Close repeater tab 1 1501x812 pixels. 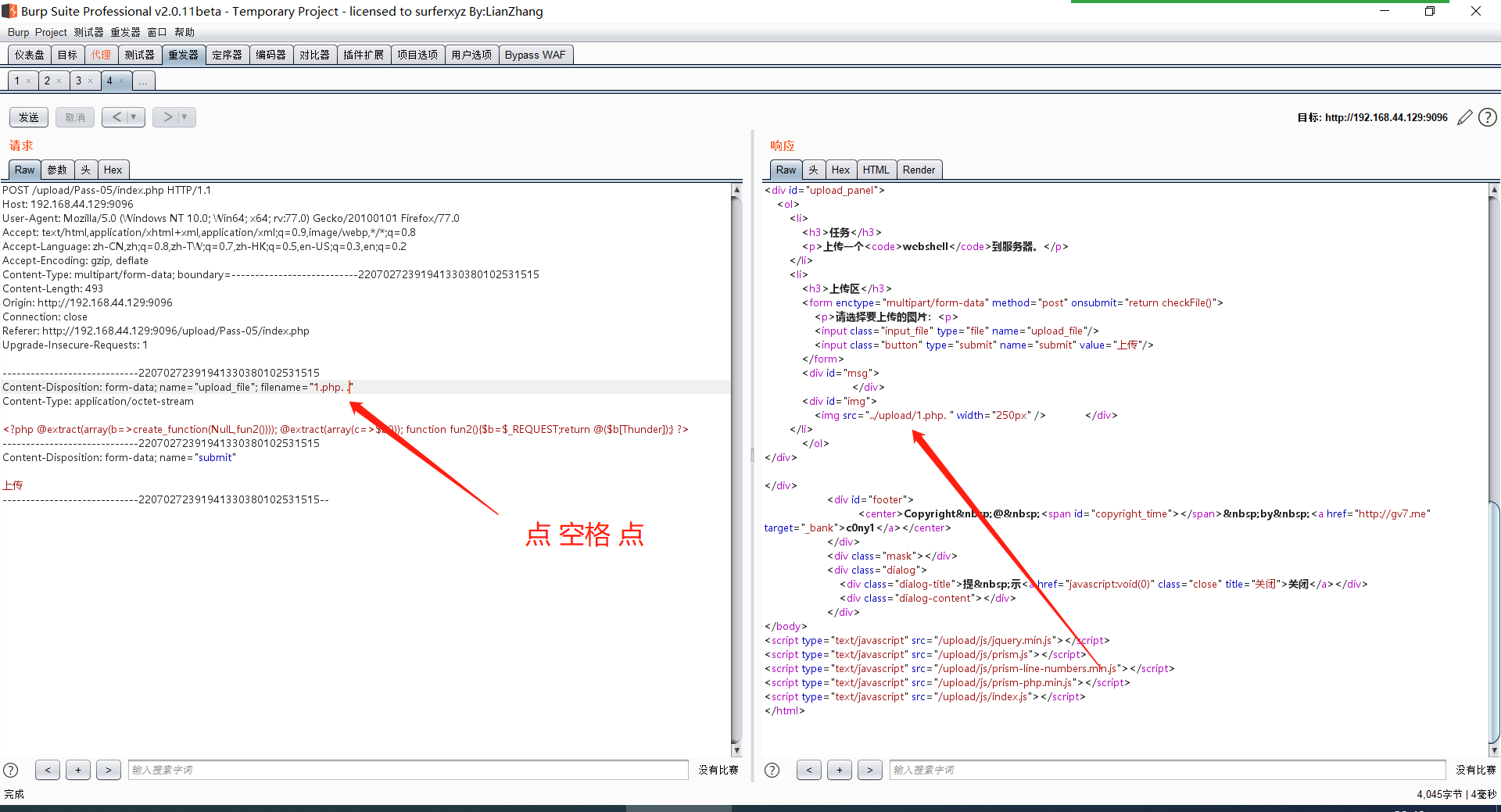(x=29, y=81)
